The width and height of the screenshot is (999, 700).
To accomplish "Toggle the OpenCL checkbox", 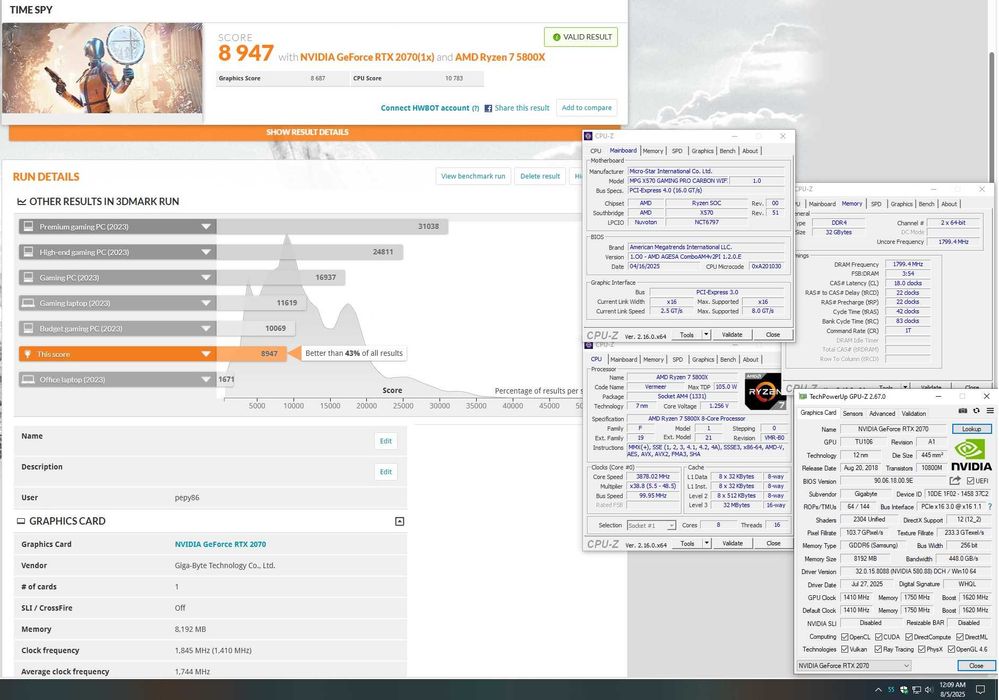I will 844,637.
